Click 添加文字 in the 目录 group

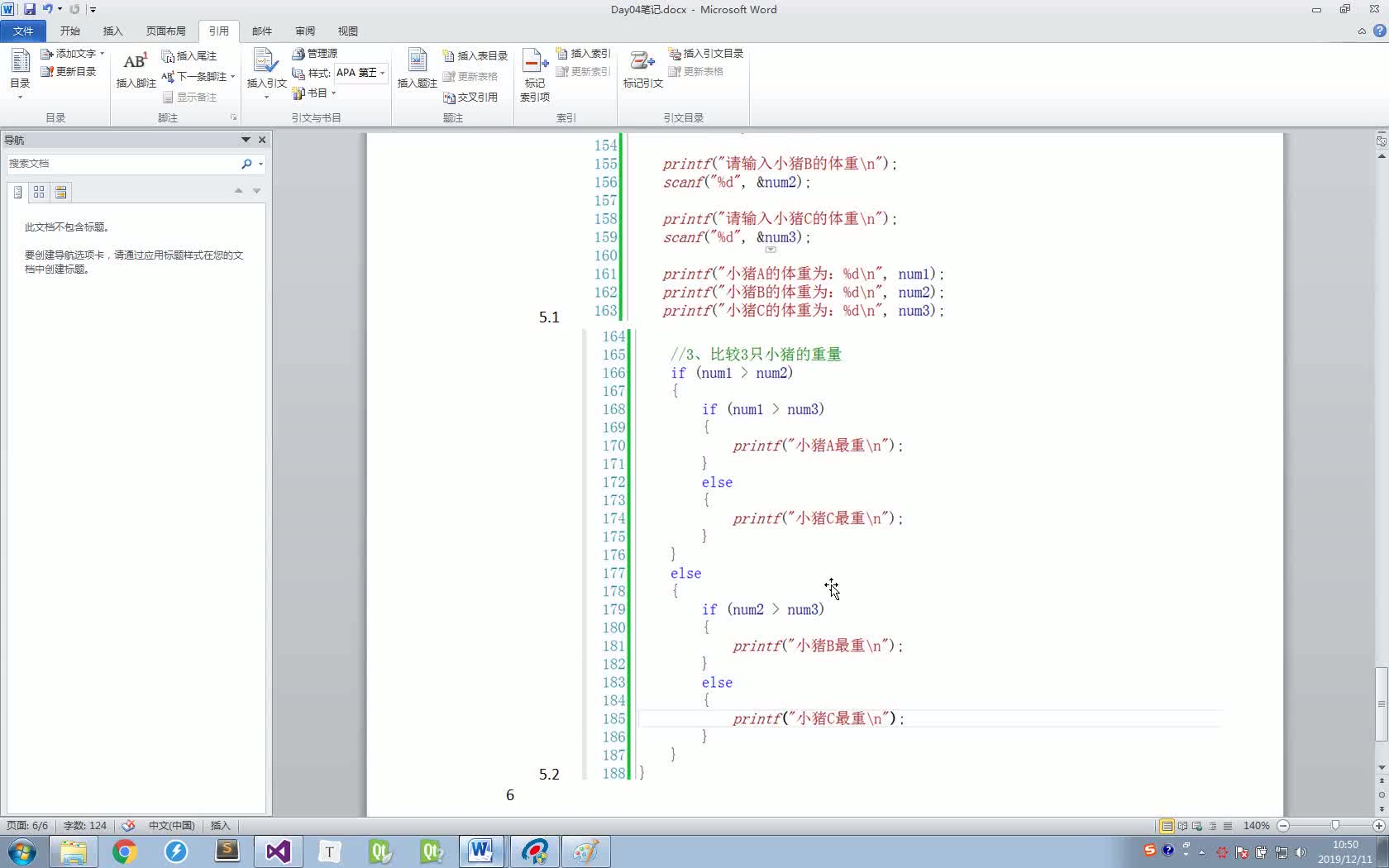[x=73, y=53]
